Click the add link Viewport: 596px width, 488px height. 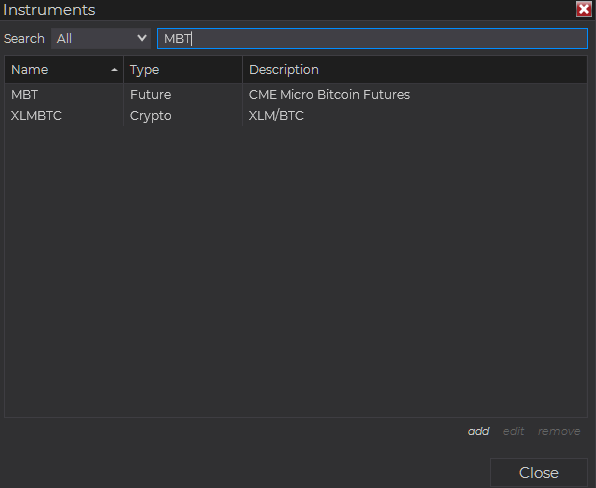479,431
